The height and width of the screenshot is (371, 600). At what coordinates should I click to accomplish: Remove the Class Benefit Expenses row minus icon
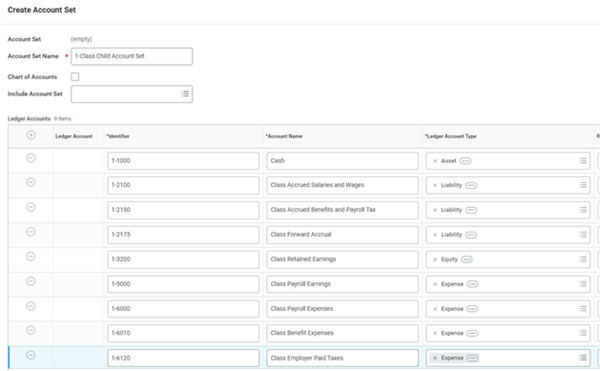pos(31,330)
